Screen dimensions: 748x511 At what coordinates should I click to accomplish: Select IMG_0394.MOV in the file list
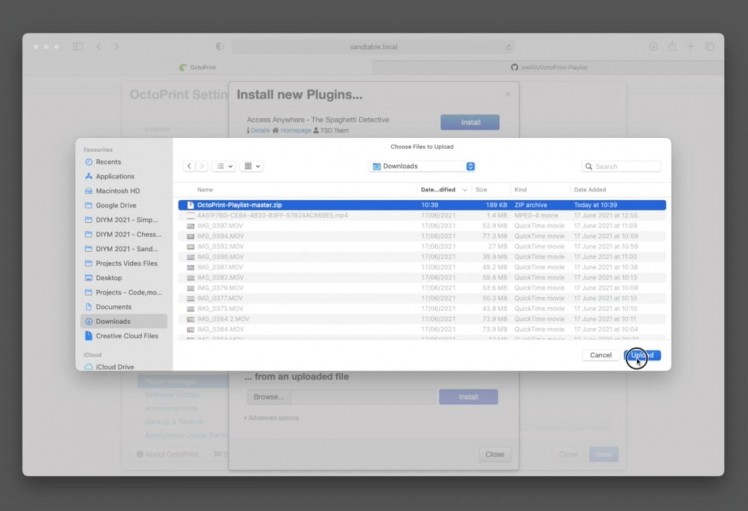(x=422, y=236)
